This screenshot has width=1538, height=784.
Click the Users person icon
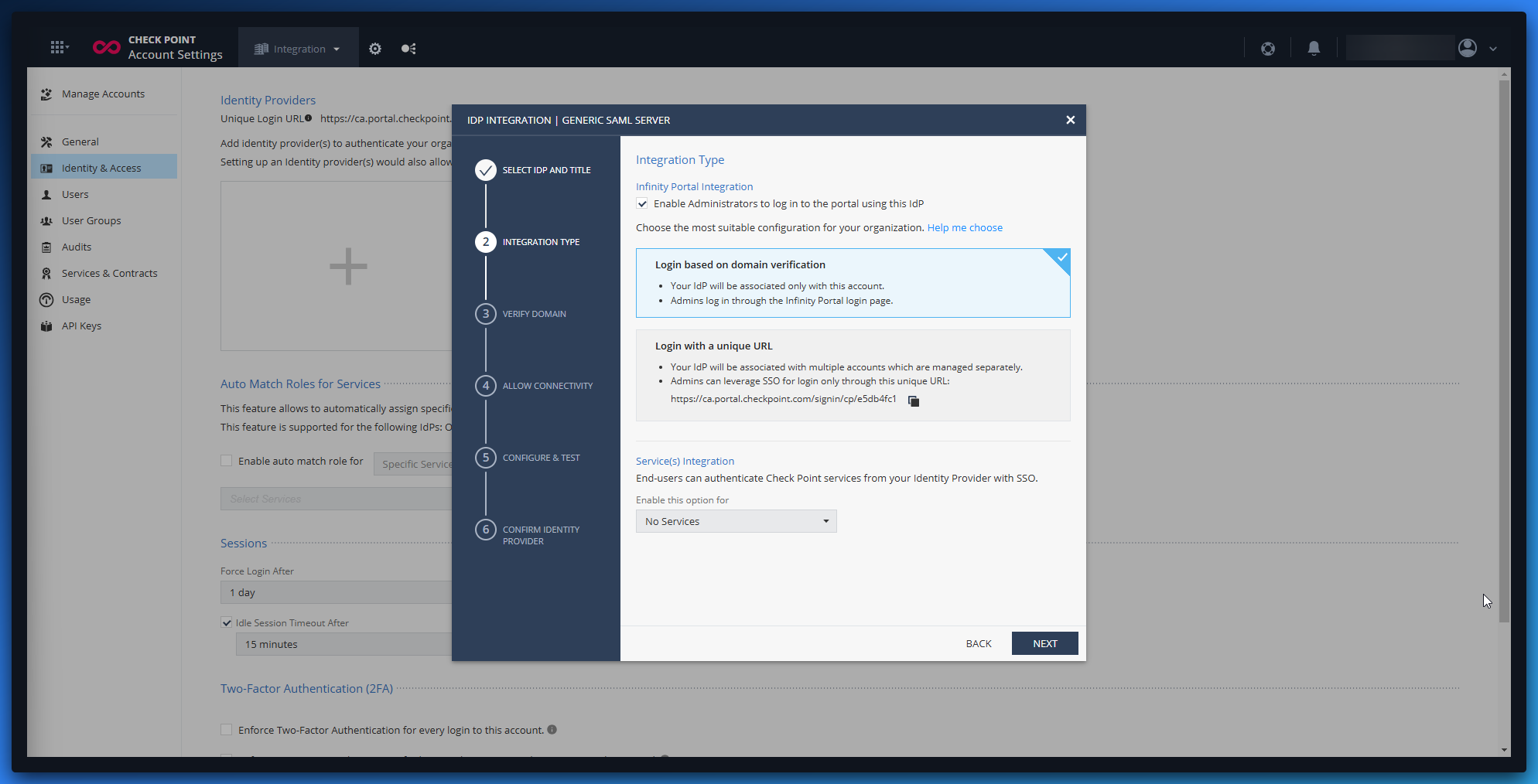pos(46,195)
